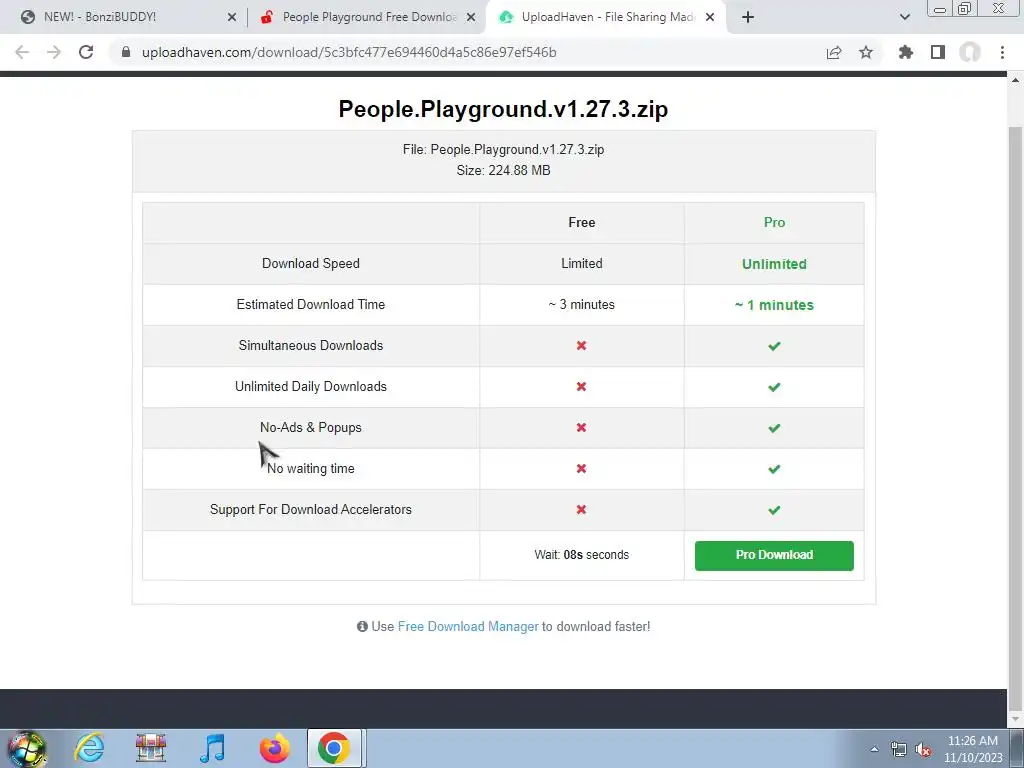Image resolution: width=1024 pixels, height=768 pixels.
Task: Open the Chrome profile avatar
Action: (x=970, y=52)
